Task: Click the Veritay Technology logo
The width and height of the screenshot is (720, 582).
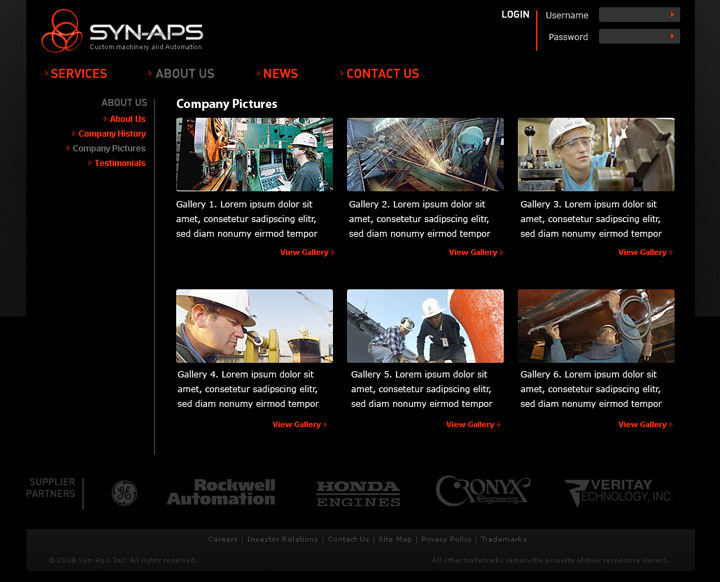Action: pyautogui.click(x=618, y=492)
